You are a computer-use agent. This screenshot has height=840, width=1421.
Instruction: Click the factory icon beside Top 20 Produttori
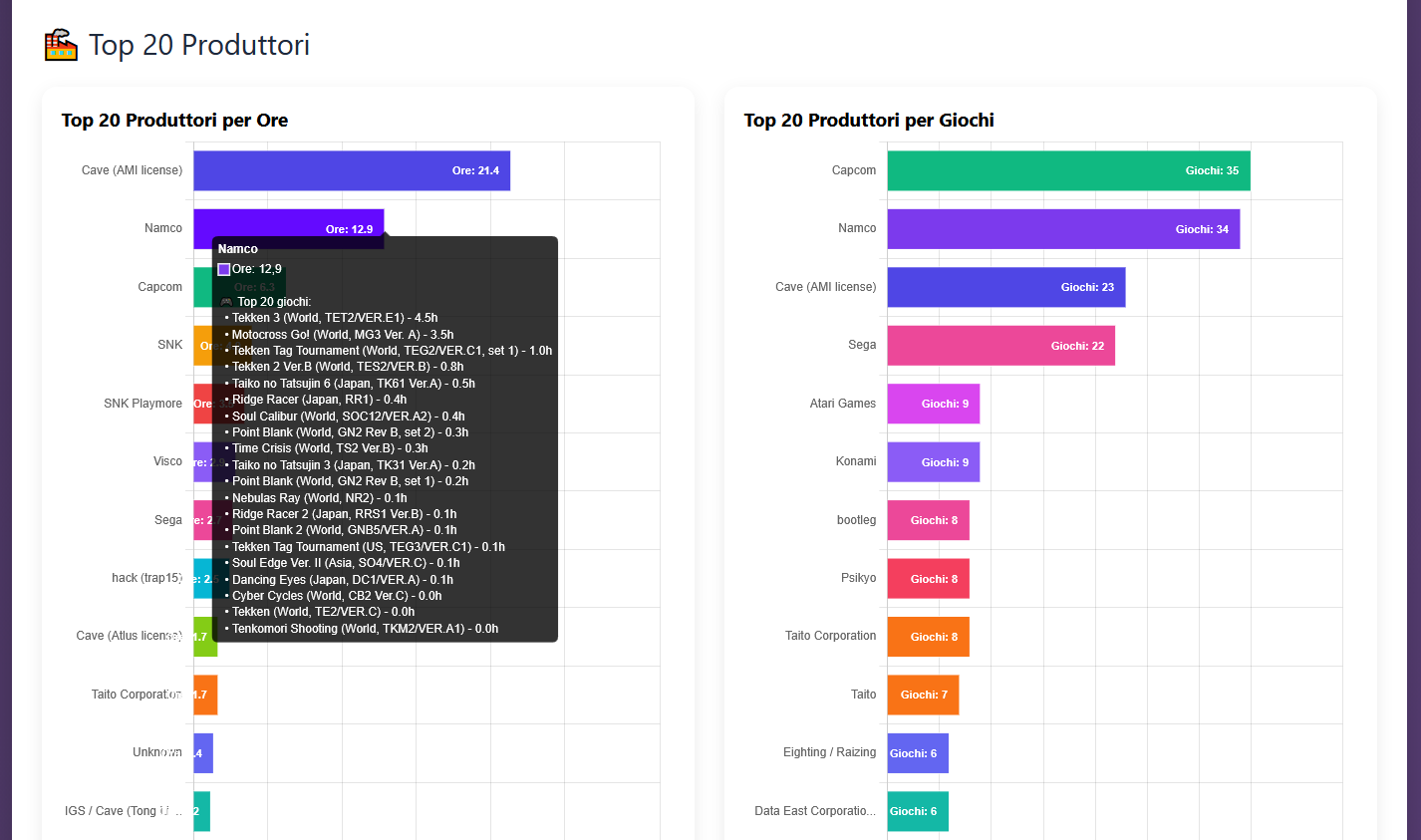(x=61, y=45)
